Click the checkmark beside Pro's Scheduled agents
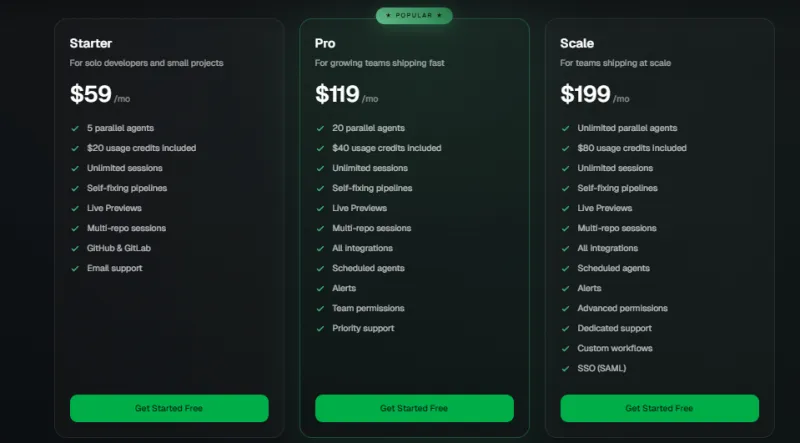Image resolution: width=800 pixels, height=443 pixels. pyautogui.click(x=320, y=268)
